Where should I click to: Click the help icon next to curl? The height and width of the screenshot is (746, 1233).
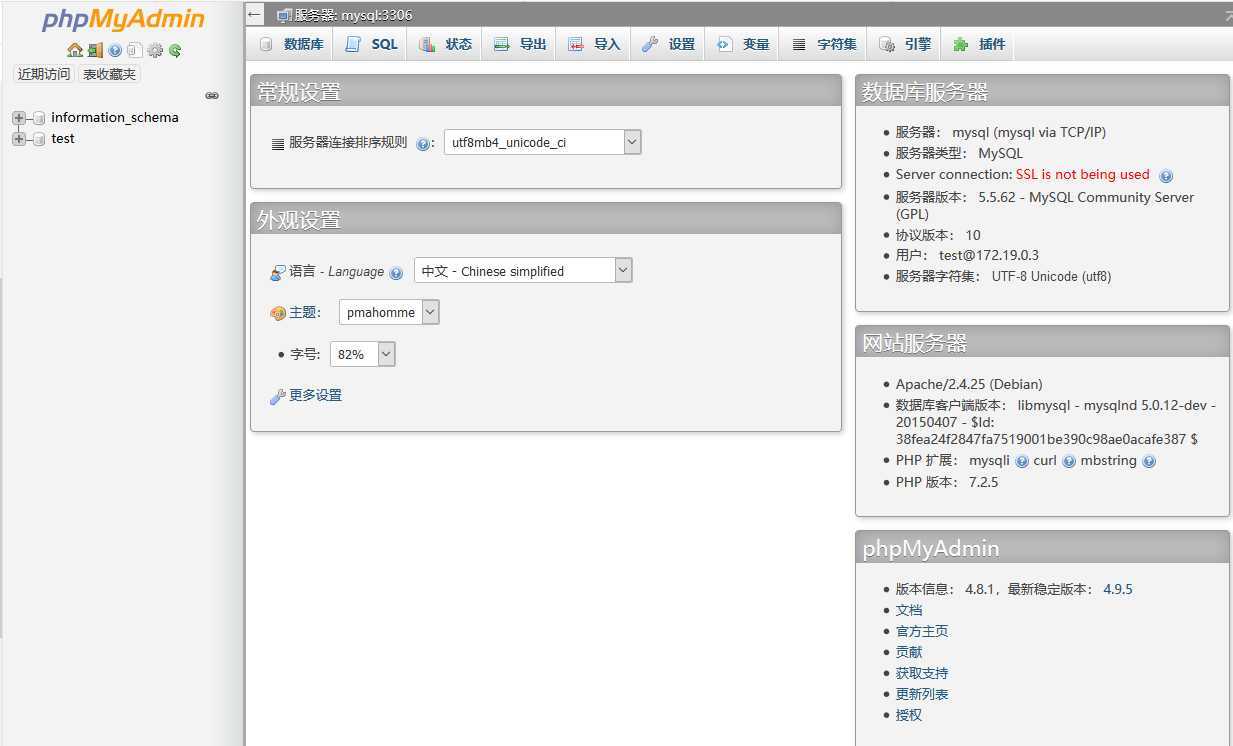[x=1069, y=462]
